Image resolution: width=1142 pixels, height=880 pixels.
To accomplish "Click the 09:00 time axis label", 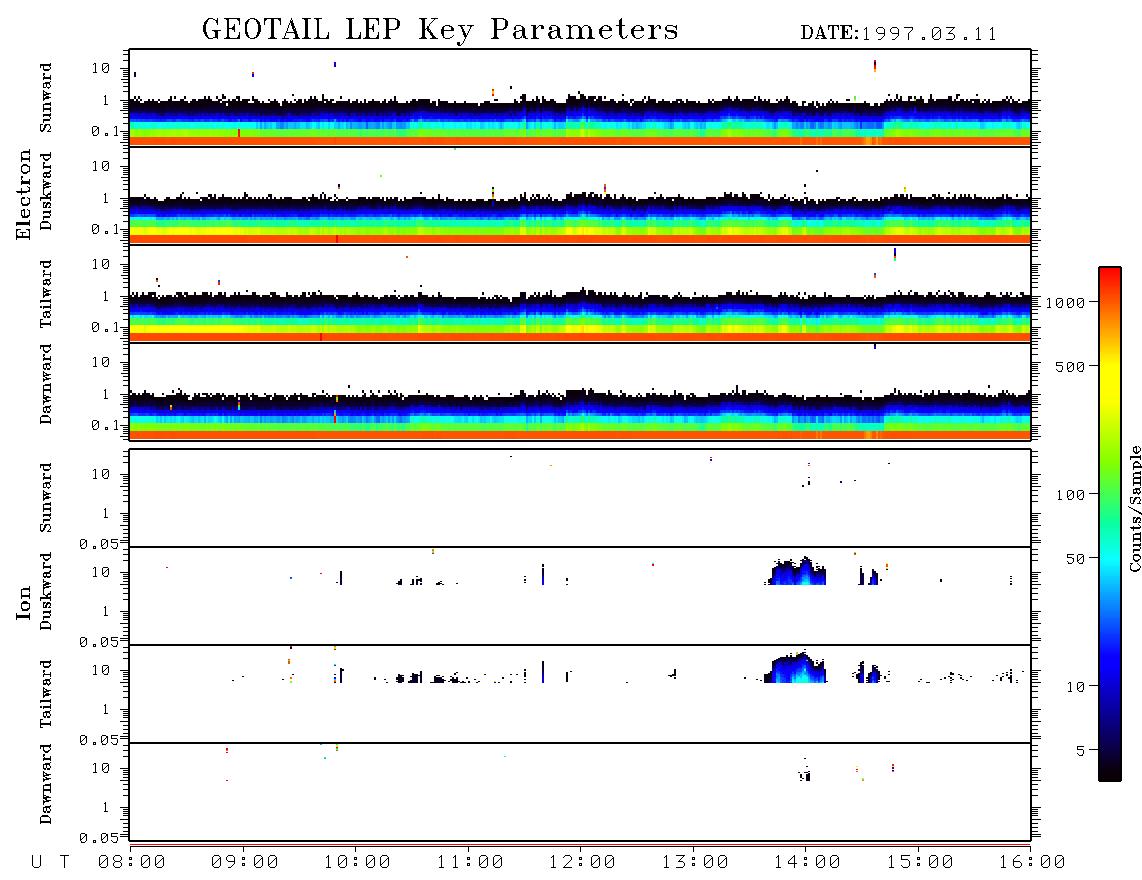I will click(245, 862).
